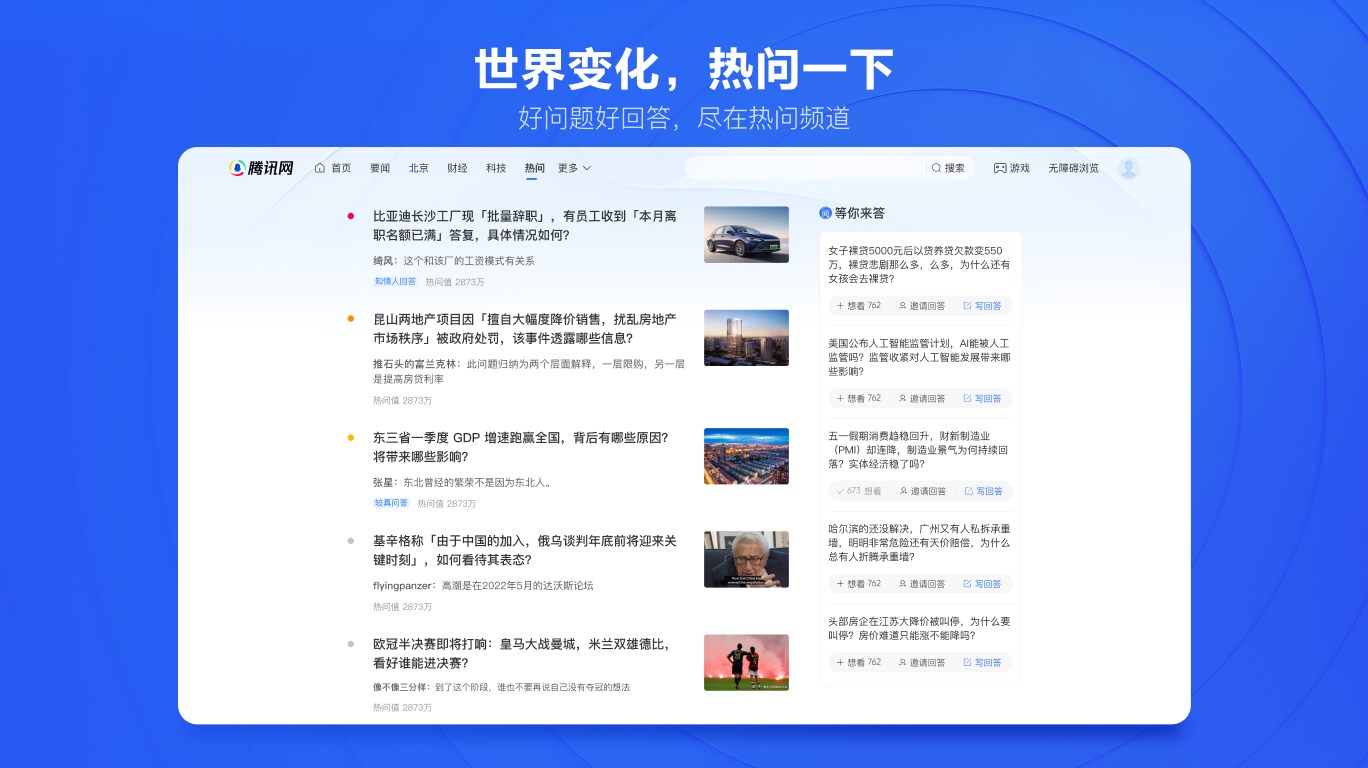This screenshot has width=1368, height=768.
Task: Open 像不像三分样's answer snippet
Action: [501, 687]
